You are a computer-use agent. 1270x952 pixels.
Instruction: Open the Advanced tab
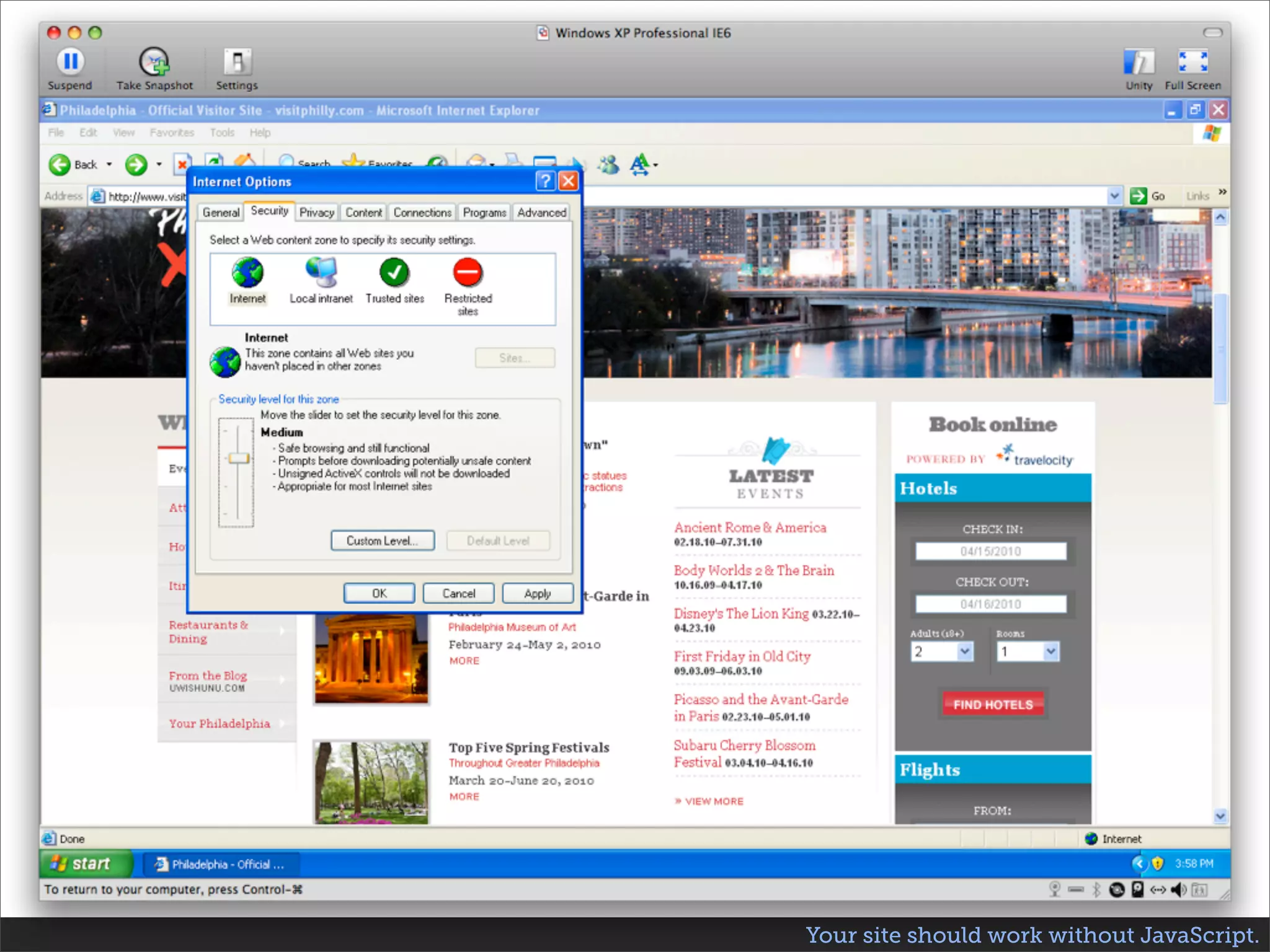541,213
